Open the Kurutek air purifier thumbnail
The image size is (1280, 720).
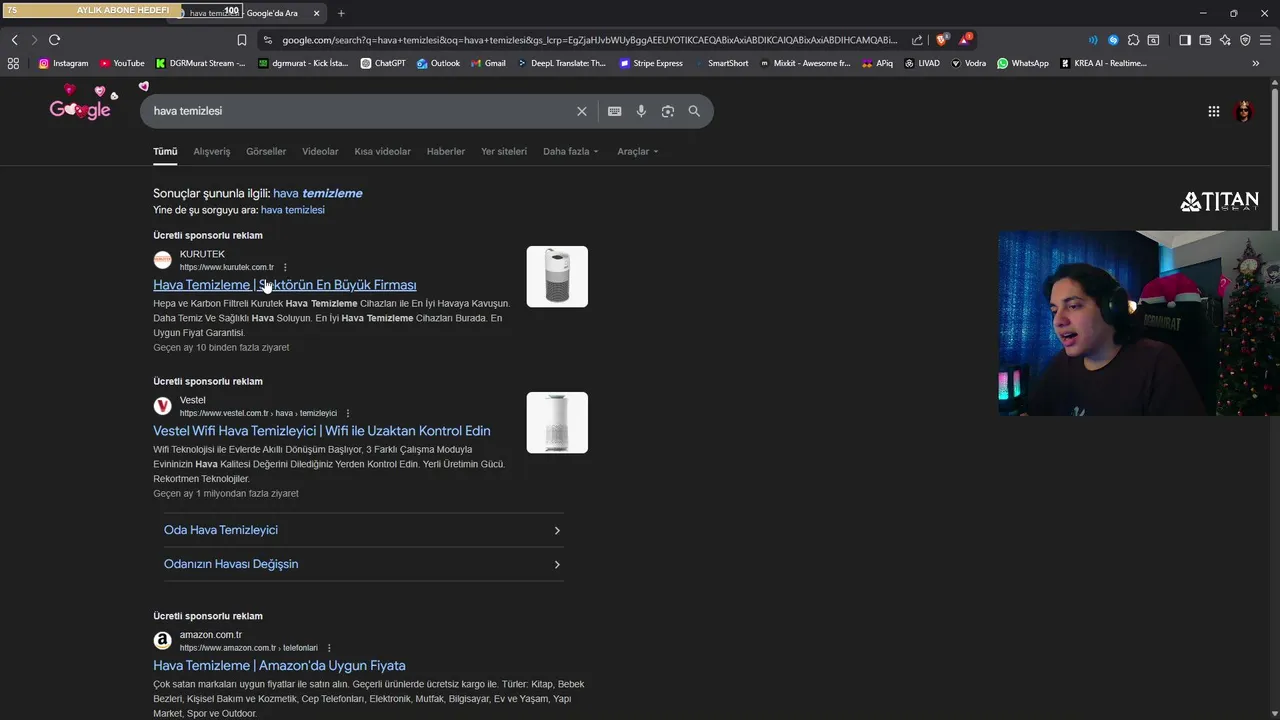[557, 277]
